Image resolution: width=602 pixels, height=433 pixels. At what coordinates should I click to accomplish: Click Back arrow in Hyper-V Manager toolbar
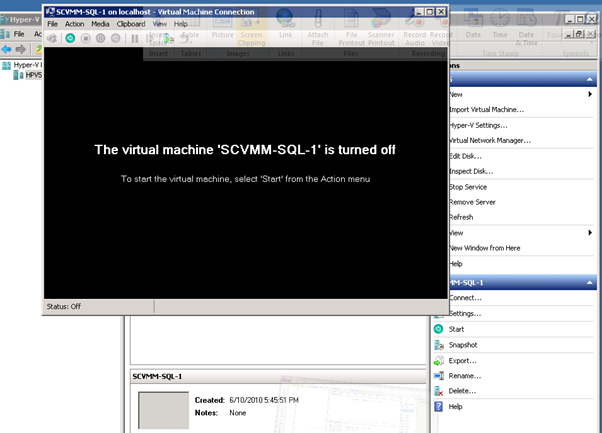[x=7, y=49]
